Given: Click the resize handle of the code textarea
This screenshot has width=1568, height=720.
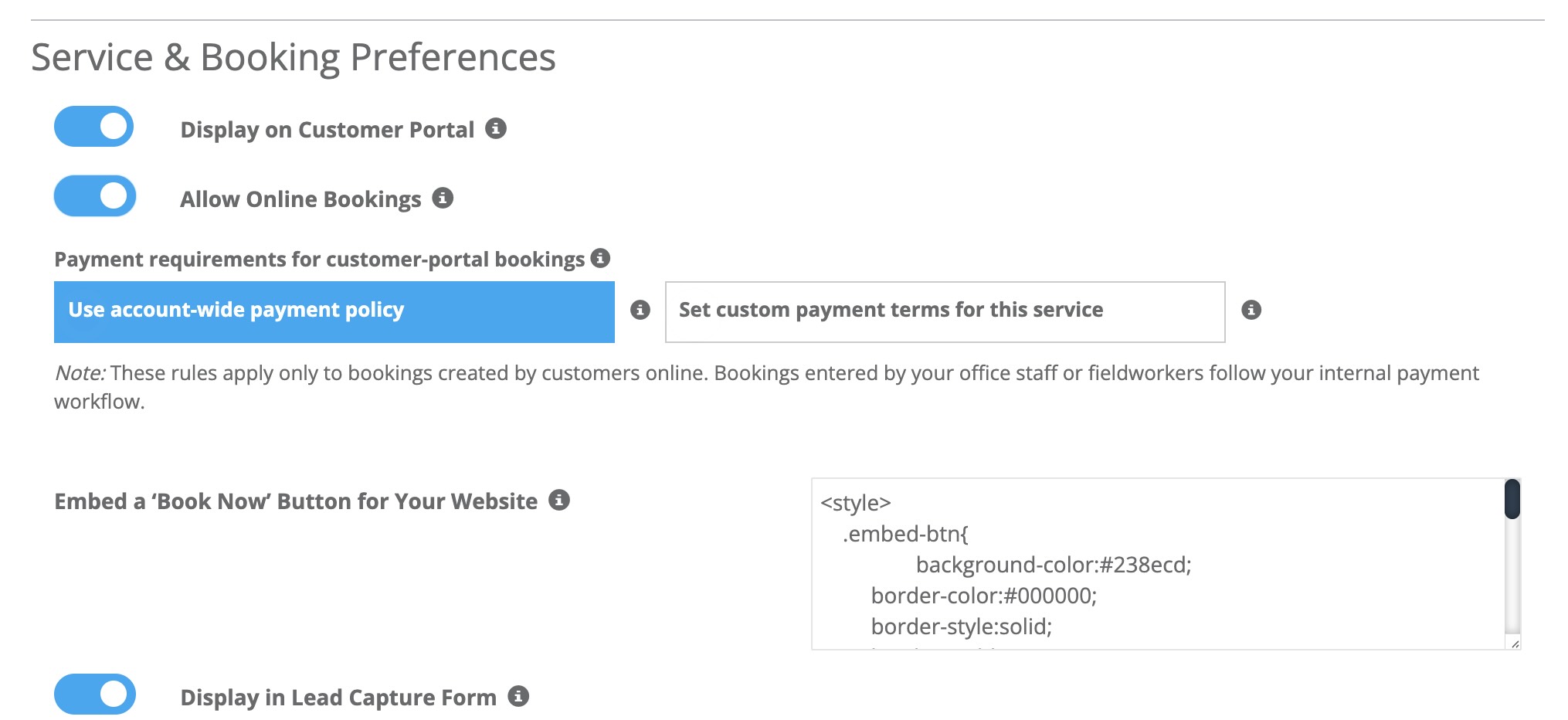Looking at the screenshot, I should point(1515,644).
